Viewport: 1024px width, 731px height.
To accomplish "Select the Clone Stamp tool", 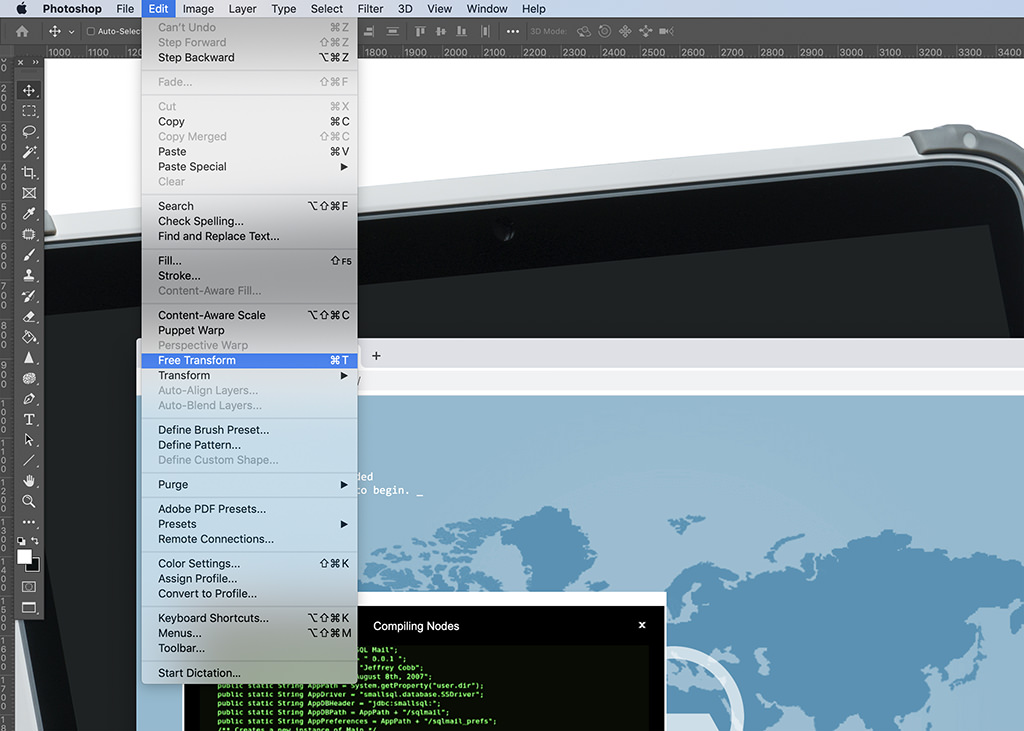I will pyautogui.click(x=29, y=275).
